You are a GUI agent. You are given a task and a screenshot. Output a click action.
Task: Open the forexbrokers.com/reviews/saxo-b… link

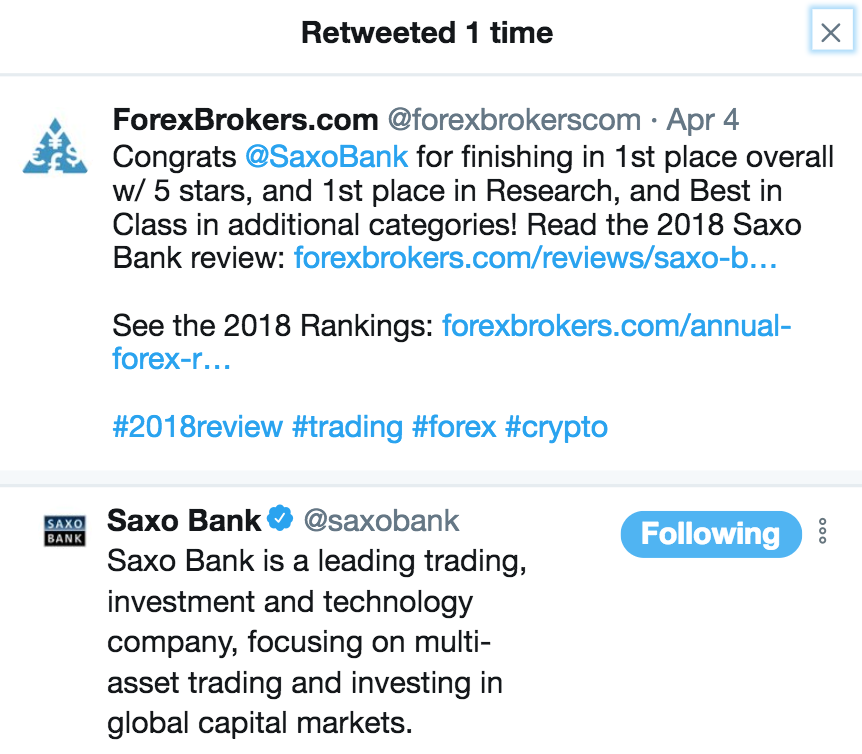(536, 259)
